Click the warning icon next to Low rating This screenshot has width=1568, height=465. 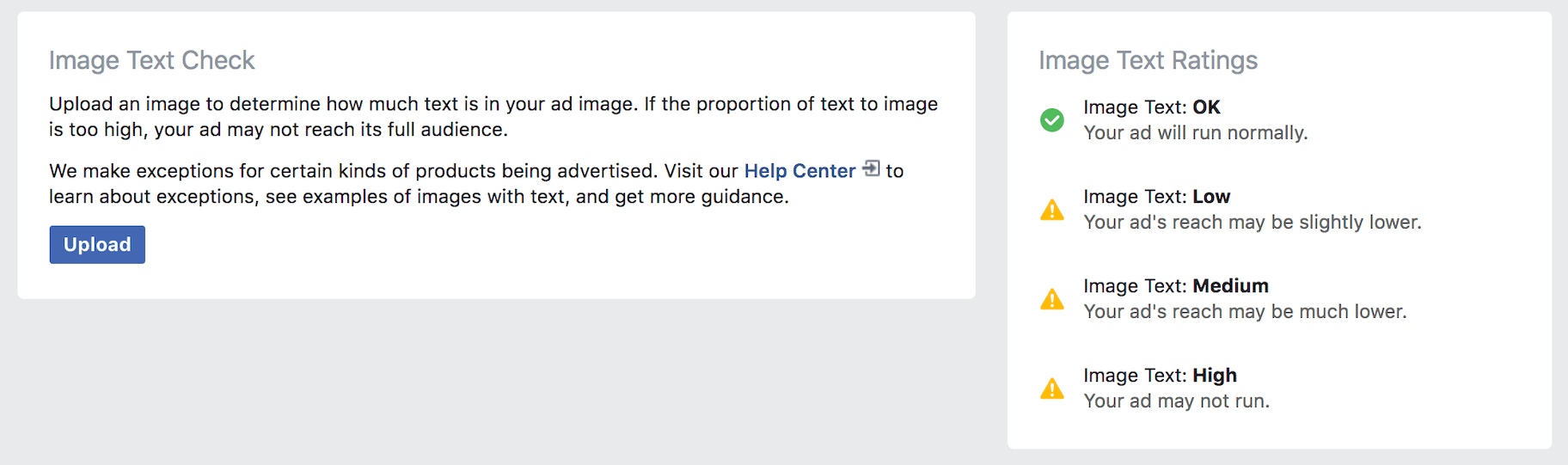click(x=1051, y=210)
